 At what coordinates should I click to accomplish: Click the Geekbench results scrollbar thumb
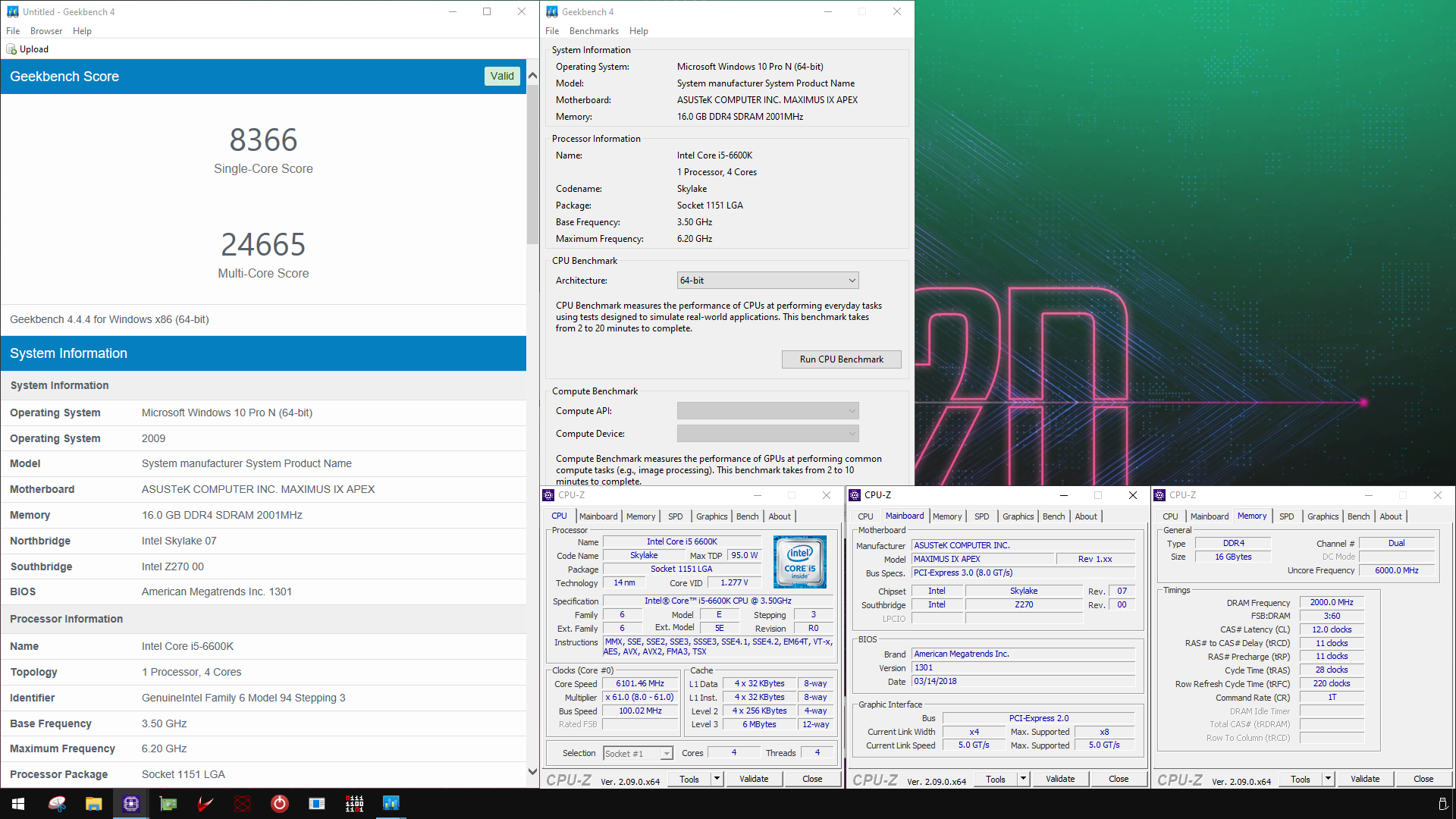[x=532, y=164]
